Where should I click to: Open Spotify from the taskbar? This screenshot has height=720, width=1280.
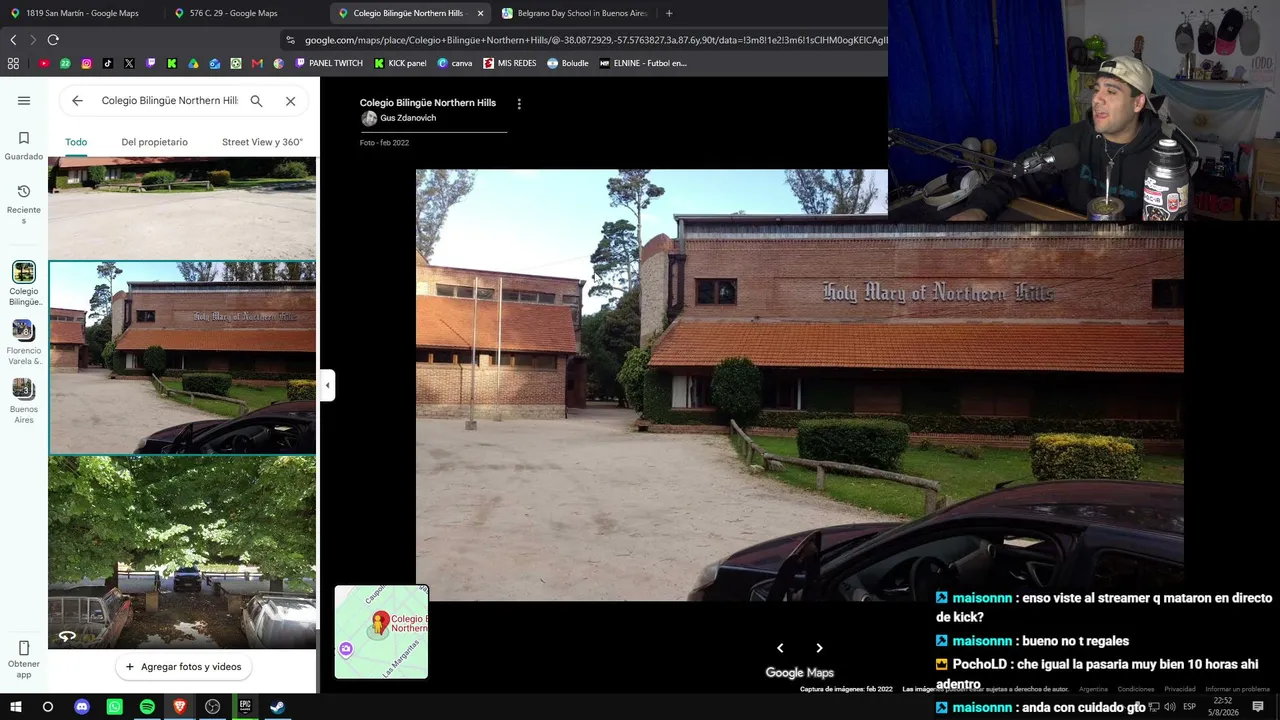tap(147, 707)
